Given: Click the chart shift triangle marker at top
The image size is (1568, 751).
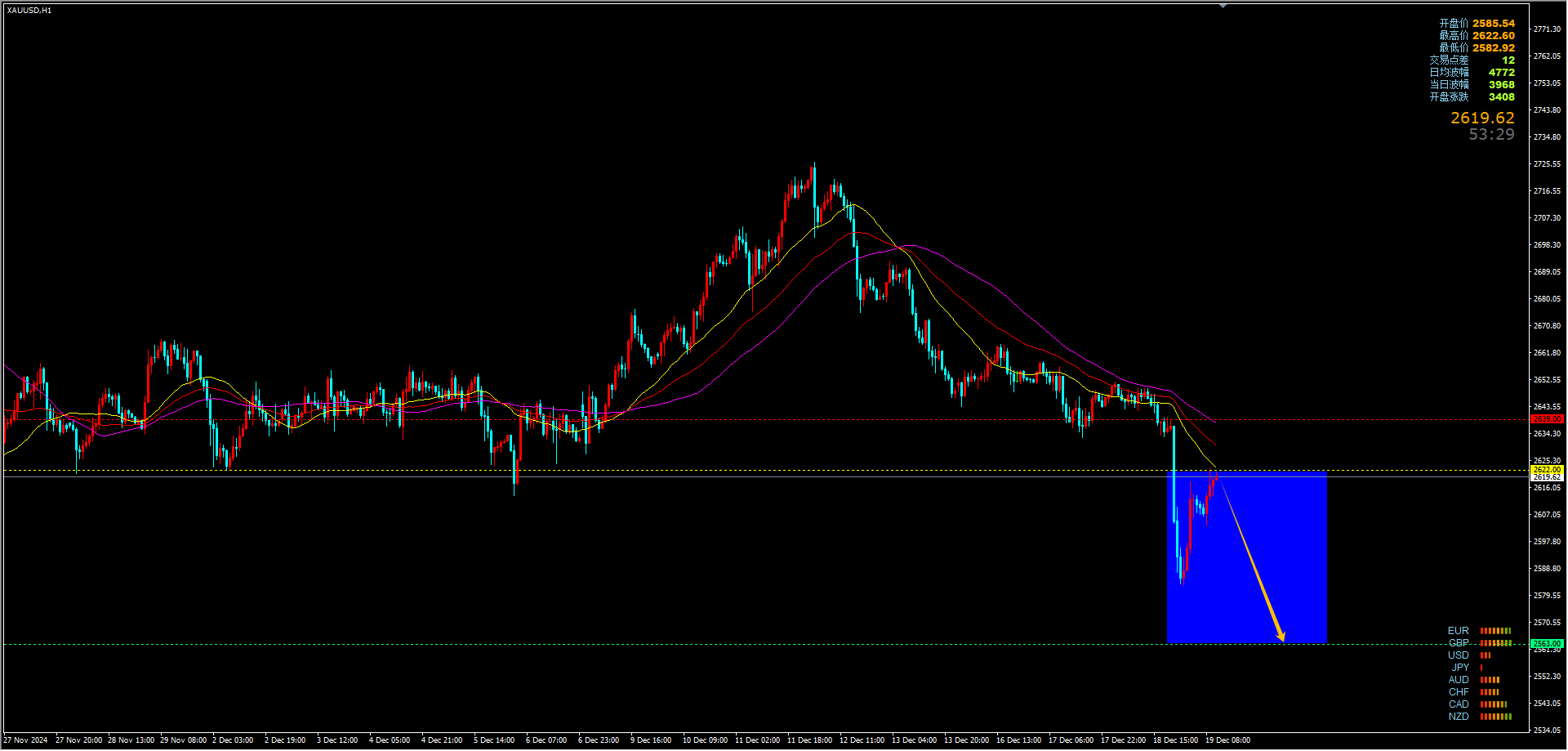Looking at the screenshot, I should point(1223,6).
